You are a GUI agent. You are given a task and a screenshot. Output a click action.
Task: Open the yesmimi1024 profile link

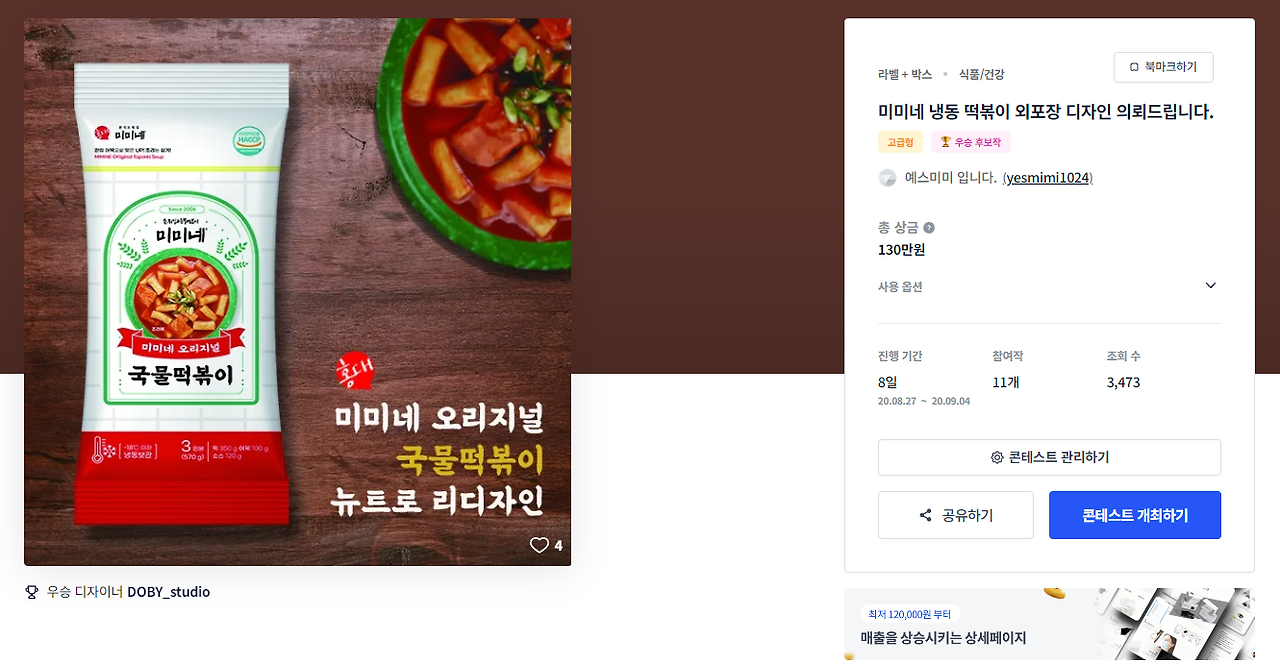(x=1047, y=178)
